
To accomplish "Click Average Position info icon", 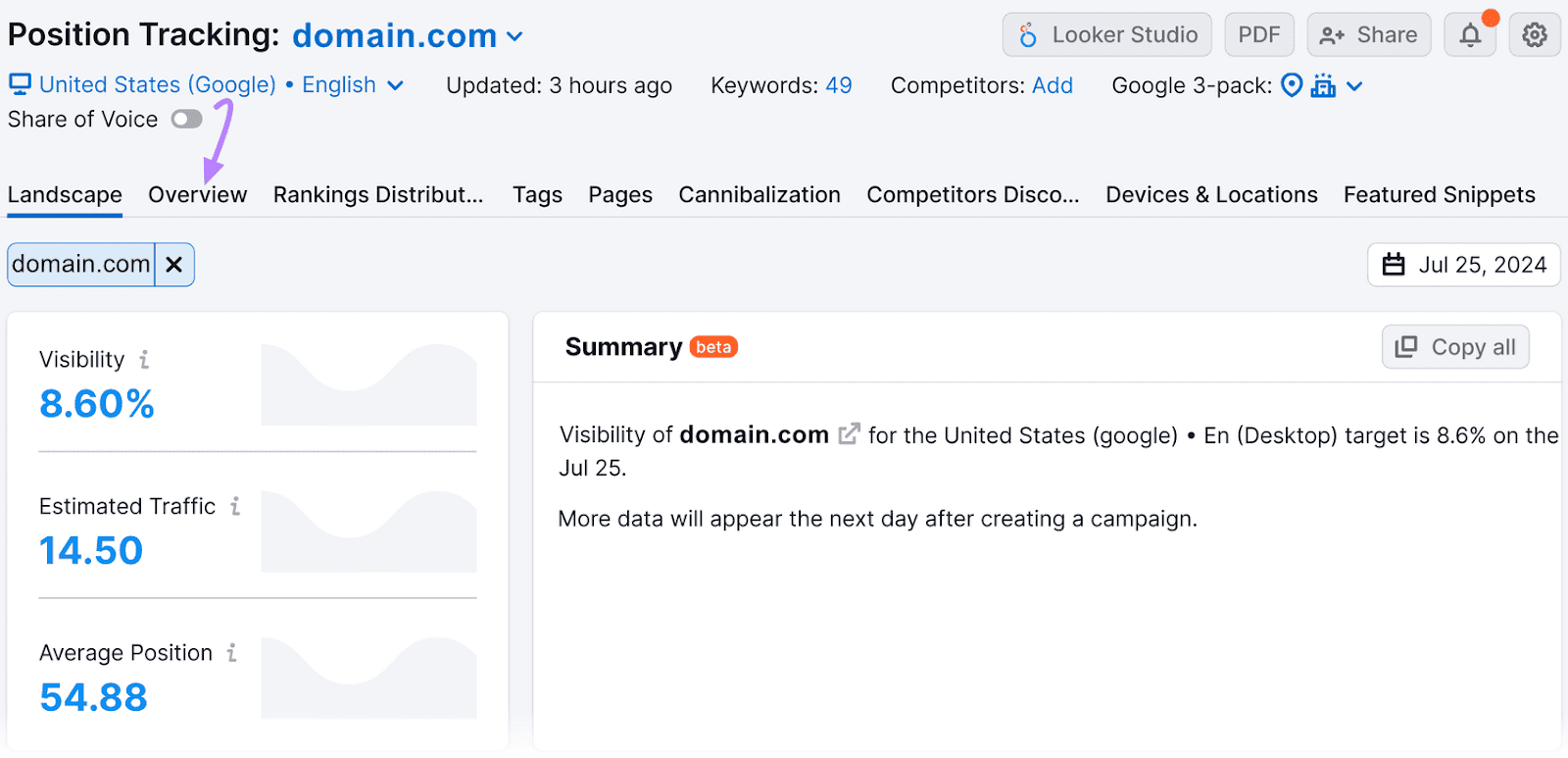I will coord(232,653).
